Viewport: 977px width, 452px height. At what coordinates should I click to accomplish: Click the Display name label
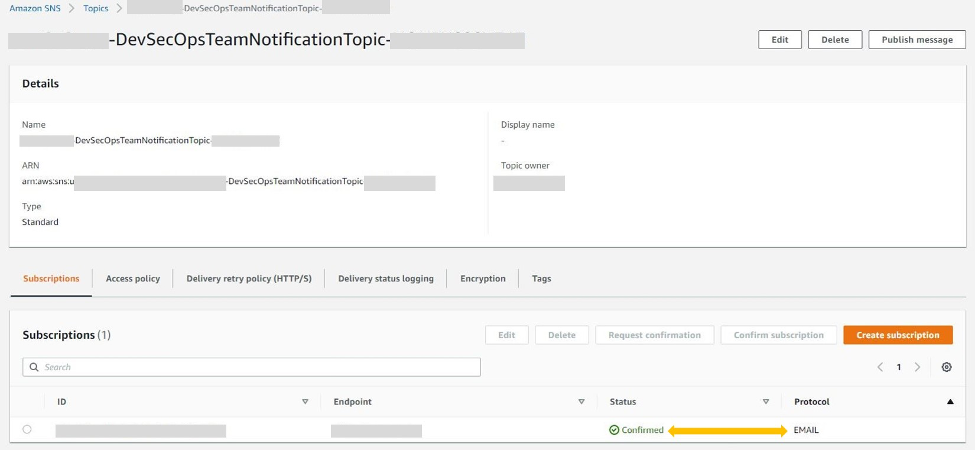[528, 125]
